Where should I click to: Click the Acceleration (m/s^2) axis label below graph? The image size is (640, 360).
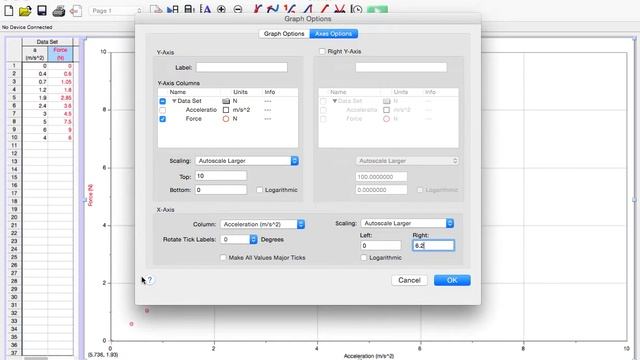pyautogui.click(x=369, y=356)
